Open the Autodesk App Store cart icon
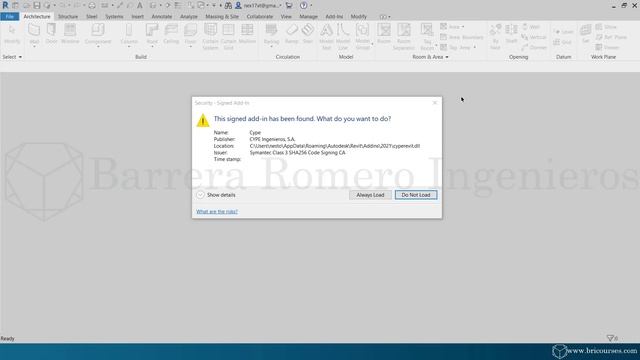 pyautogui.click(x=289, y=5)
